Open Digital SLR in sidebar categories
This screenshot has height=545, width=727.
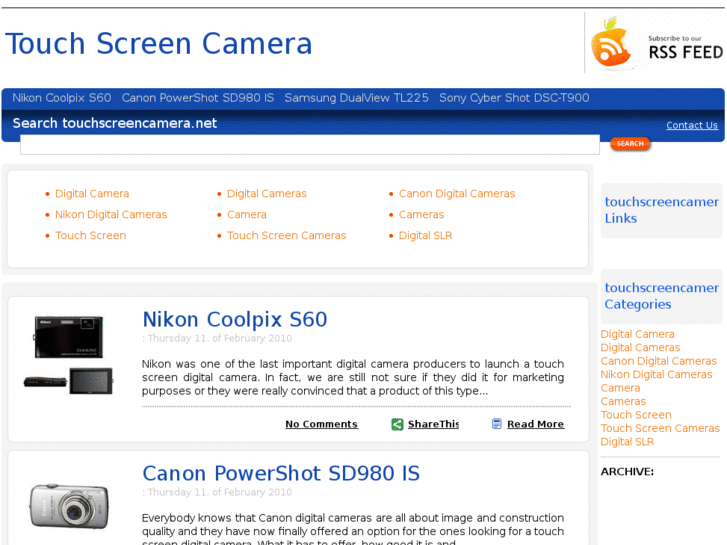click(627, 442)
